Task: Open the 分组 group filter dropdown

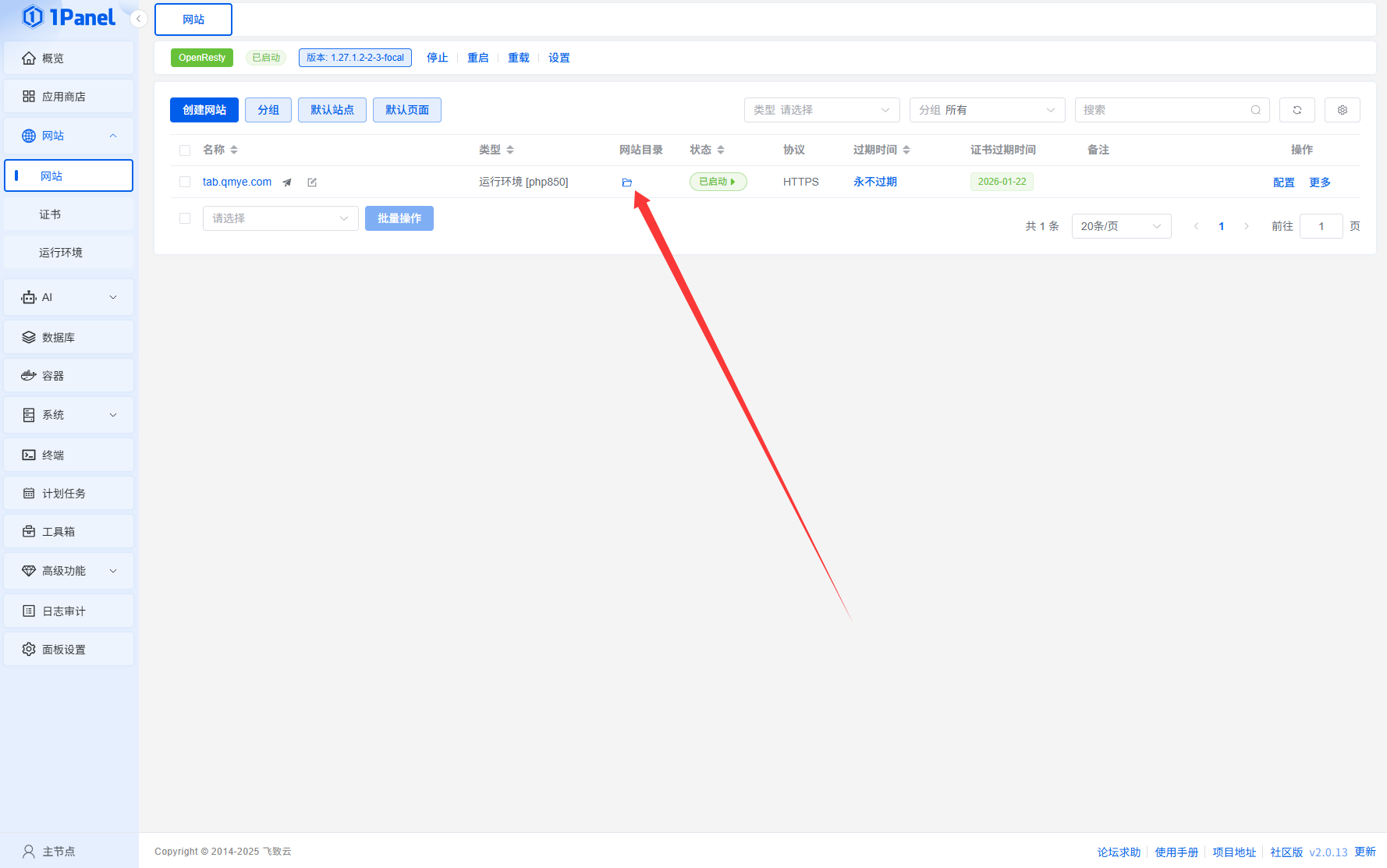Action: pyautogui.click(x=987, y=110)
